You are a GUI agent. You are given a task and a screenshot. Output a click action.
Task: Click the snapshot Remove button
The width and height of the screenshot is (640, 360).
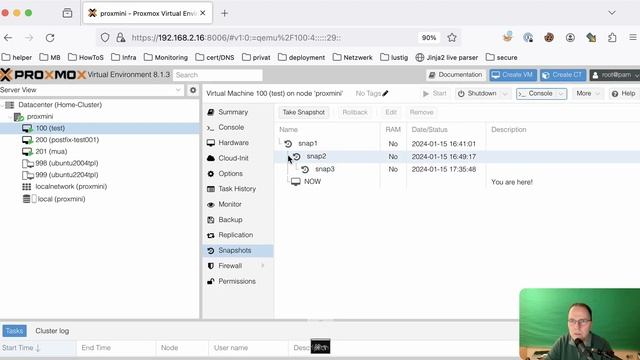tap(421, 112)
